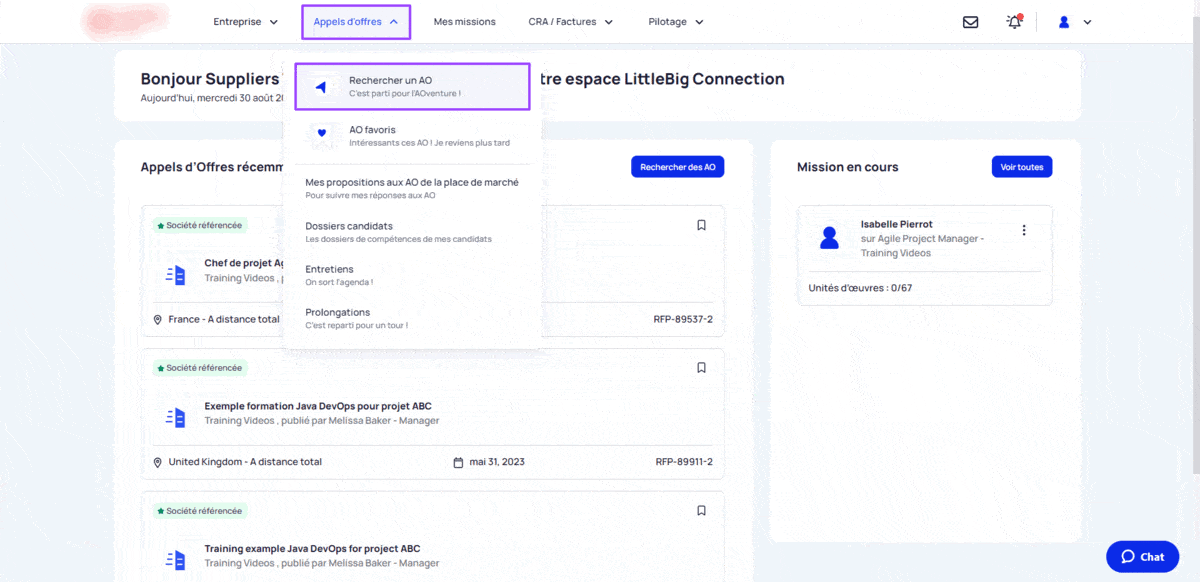Expand the CRA / Factures menu
Image resolution: width=1200 pixels, height=582 pixels.
pos(571,22)
